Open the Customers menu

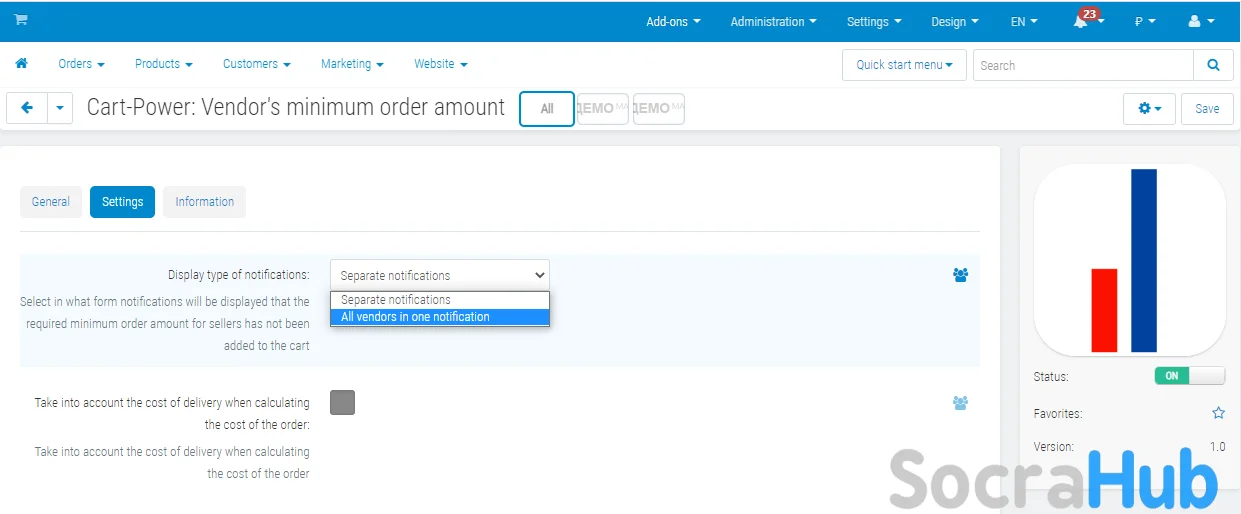point(257,63)
